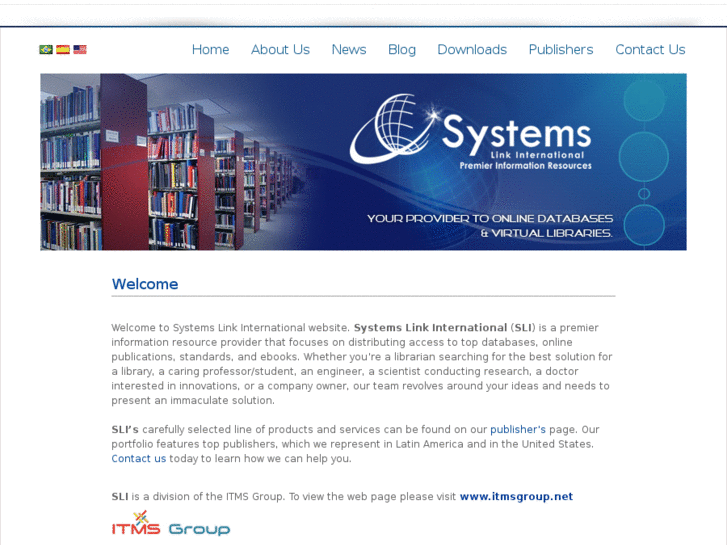
Task: Follow the Contact us link in paragraph
Action: [138, 459]
